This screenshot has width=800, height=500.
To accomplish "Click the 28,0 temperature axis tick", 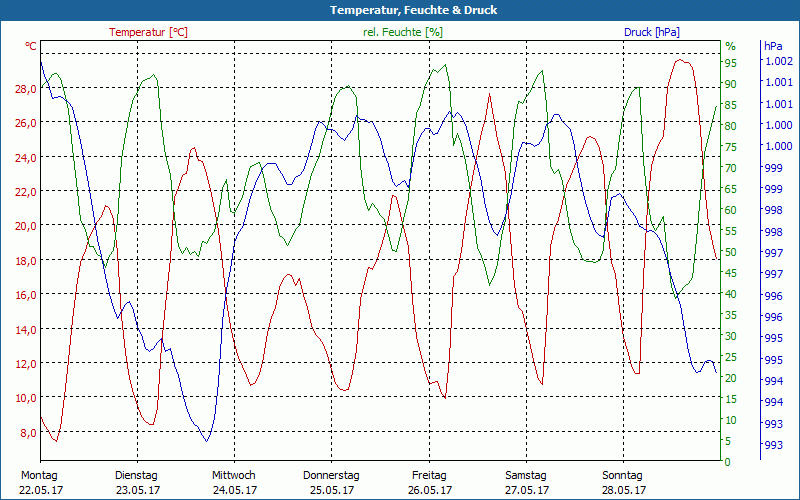I will click(x=26, y=89).
